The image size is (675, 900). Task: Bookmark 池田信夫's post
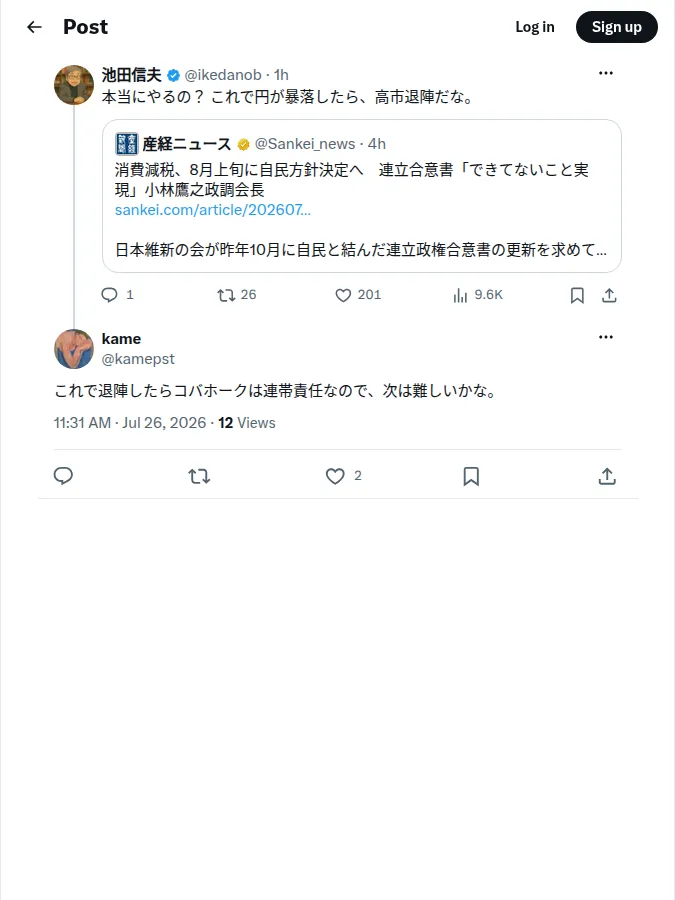[577, 296]
